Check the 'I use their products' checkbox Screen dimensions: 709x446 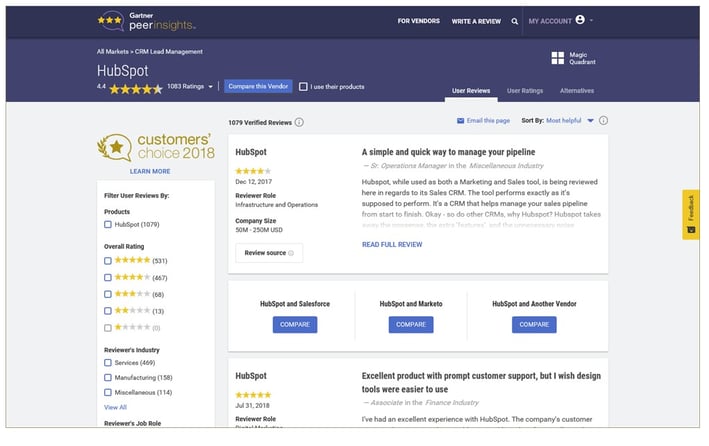pos(304,87)
